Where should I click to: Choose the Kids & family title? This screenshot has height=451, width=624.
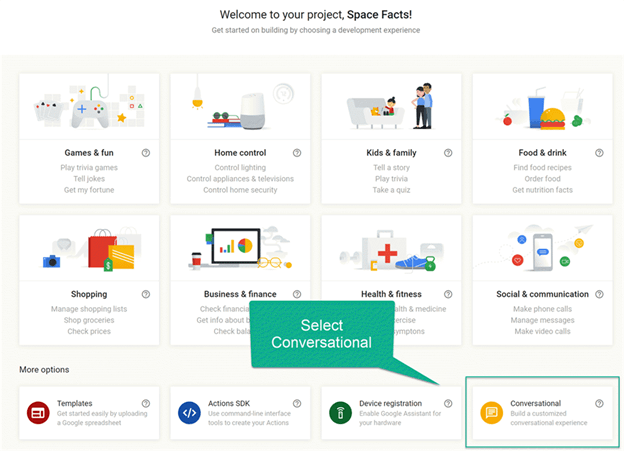(391, 153)
